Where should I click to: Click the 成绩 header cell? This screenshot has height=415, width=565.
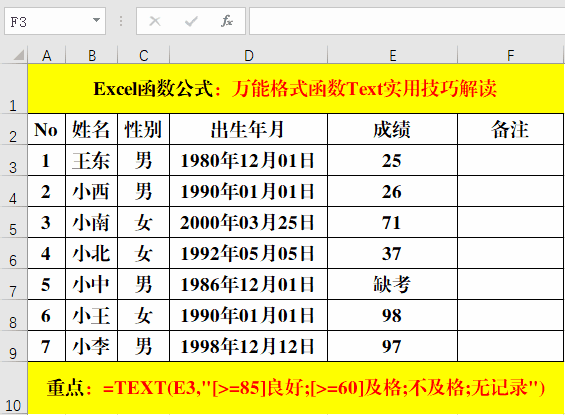pos(392,129)
